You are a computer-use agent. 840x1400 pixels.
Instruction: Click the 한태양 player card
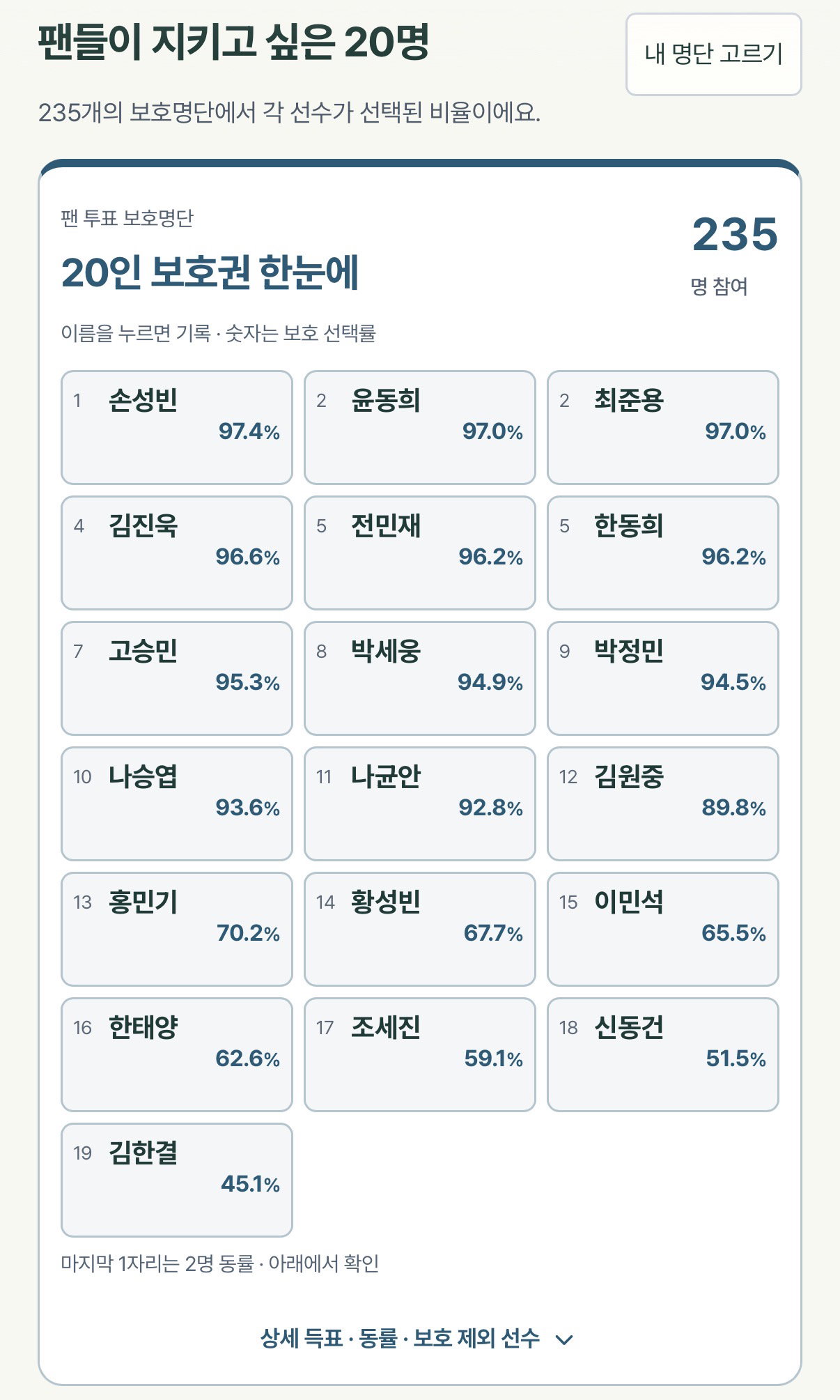point(177,1054)
